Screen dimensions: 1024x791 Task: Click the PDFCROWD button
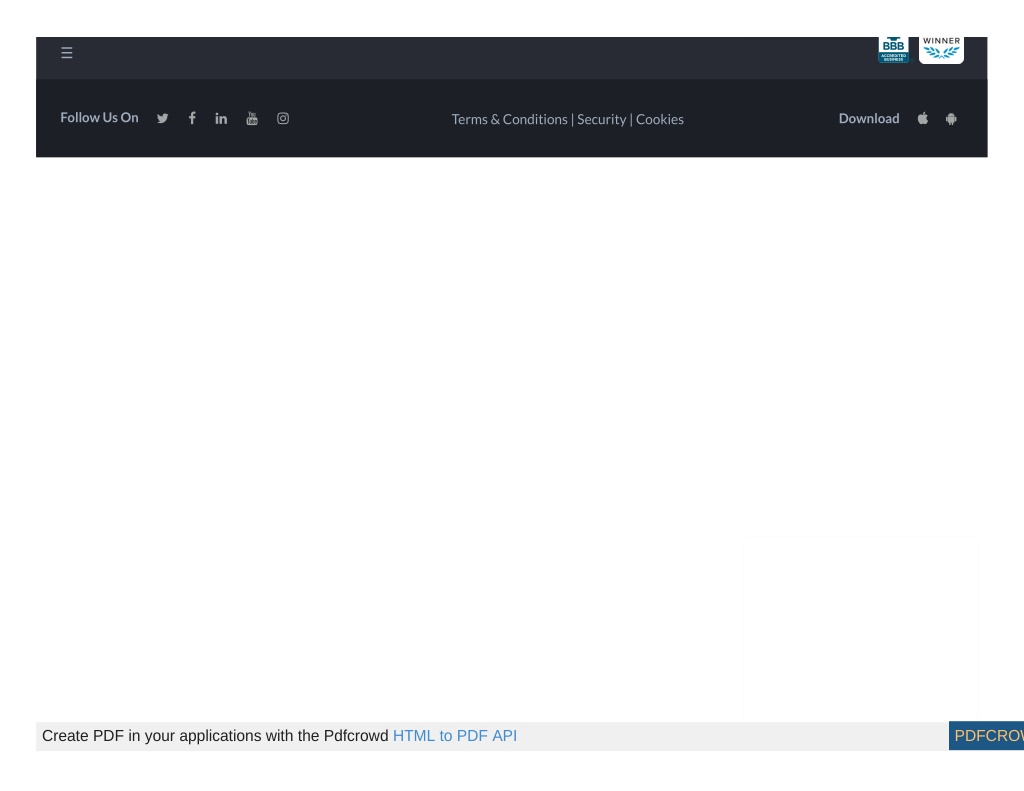(x=986, y=735)
